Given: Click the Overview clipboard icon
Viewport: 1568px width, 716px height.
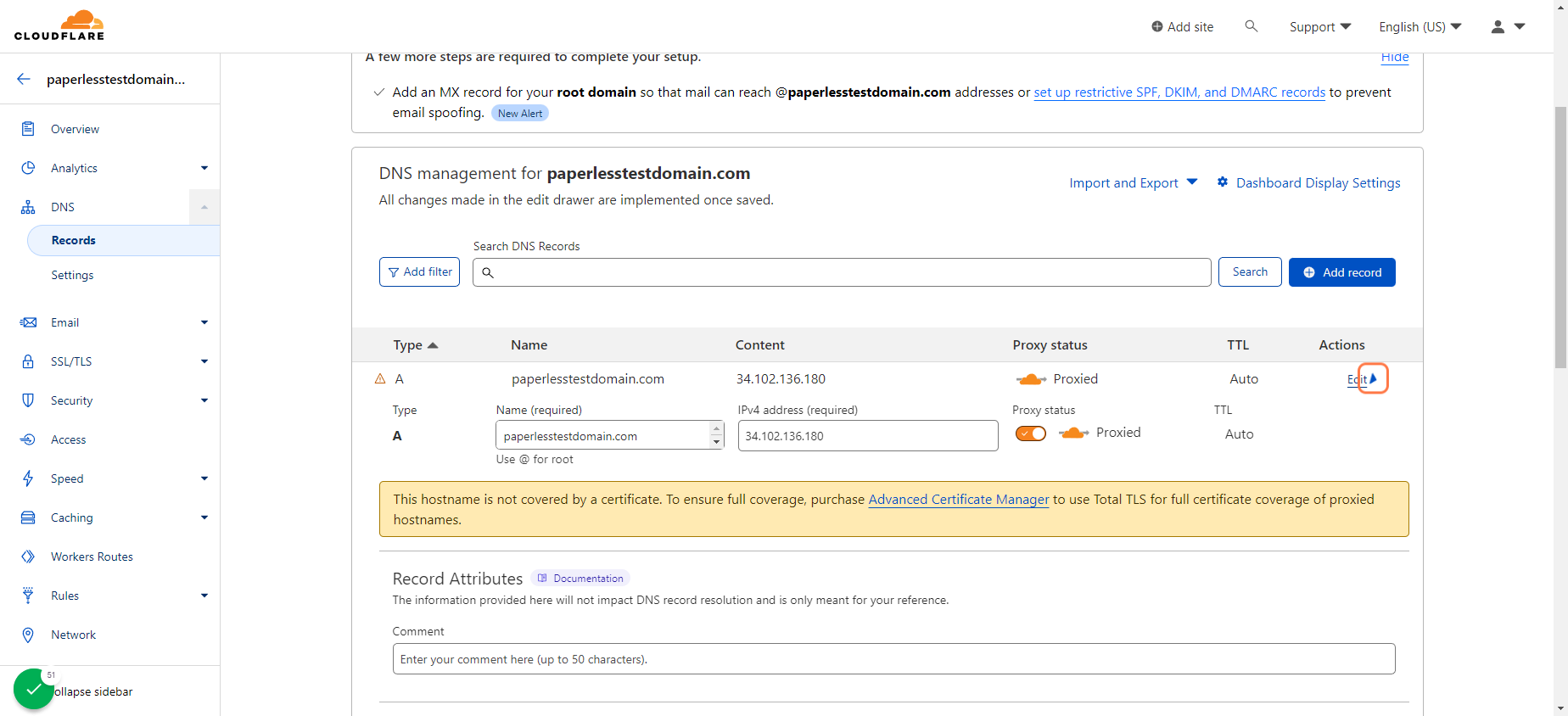Looking at the screenshot, I should click(28, 129).
